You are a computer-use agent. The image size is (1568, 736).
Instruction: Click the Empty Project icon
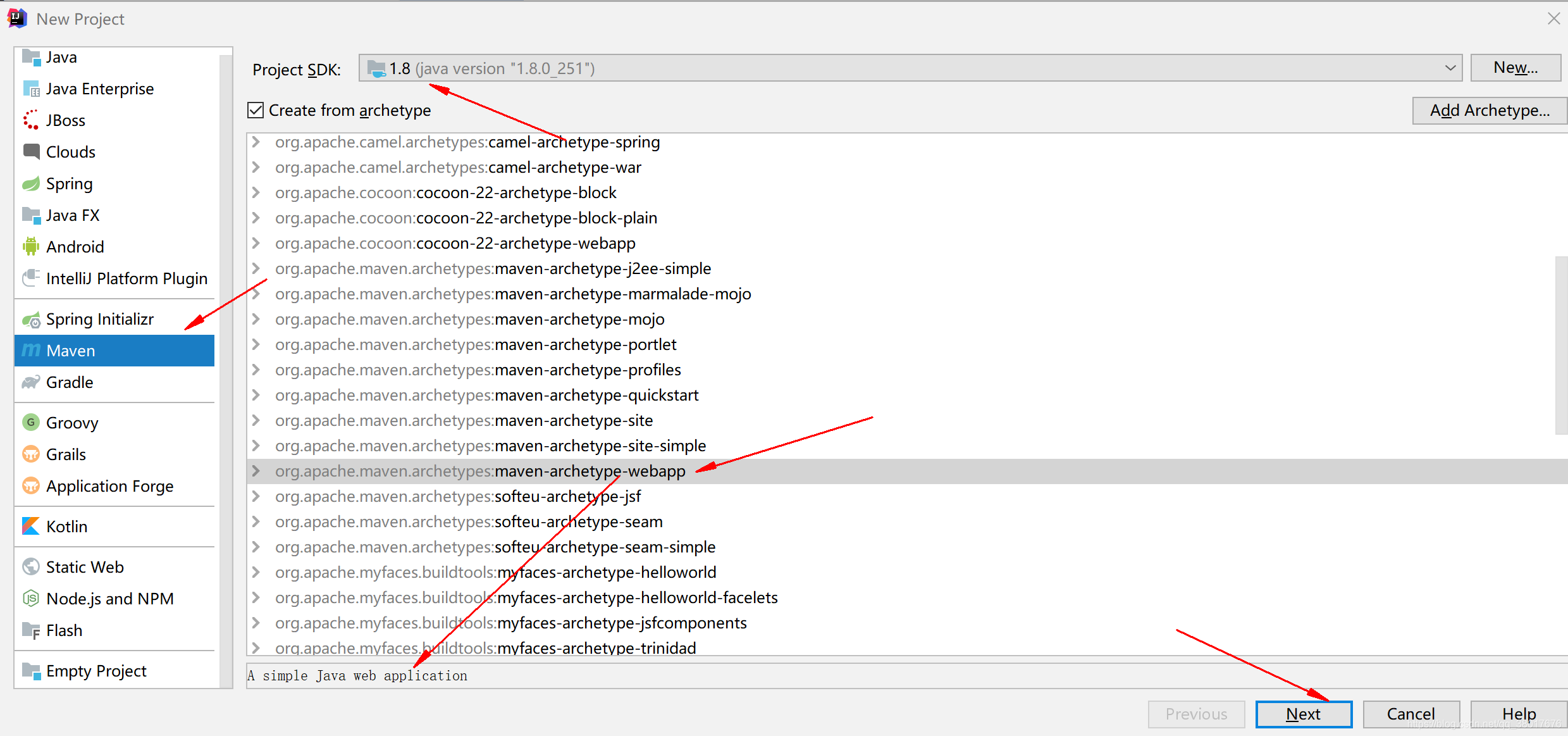tap(31, 671)
